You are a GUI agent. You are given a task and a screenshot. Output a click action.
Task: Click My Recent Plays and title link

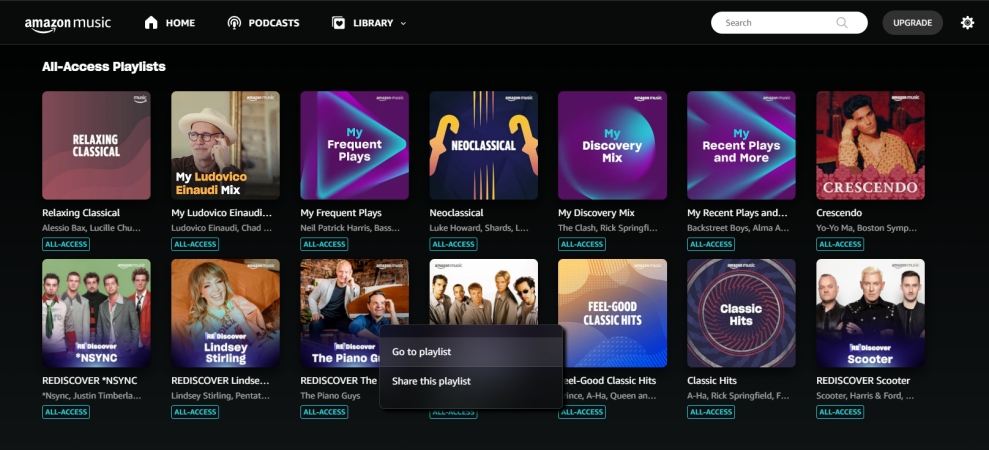pyautogui.click(x=737, y=213)
